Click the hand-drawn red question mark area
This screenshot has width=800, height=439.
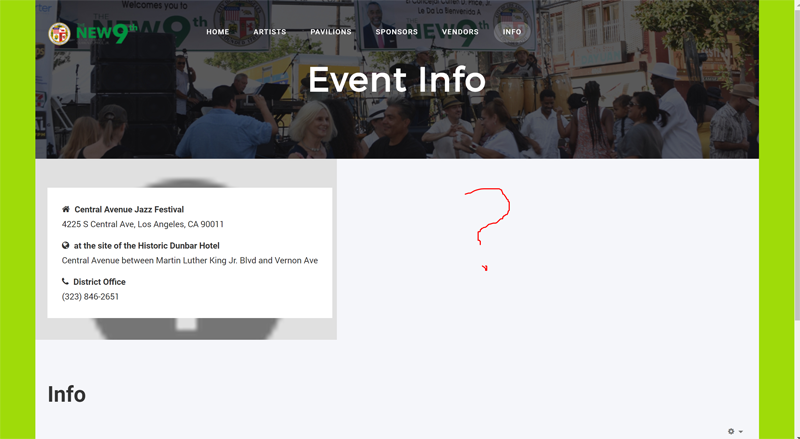487,229
